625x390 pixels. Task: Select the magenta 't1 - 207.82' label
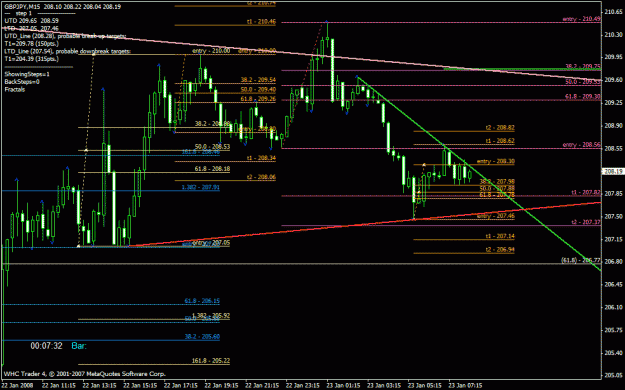[x=586, y=192]
